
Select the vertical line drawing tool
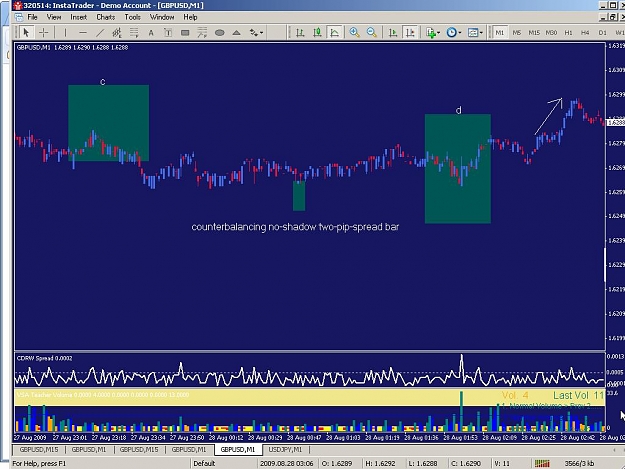click(65, 33)
